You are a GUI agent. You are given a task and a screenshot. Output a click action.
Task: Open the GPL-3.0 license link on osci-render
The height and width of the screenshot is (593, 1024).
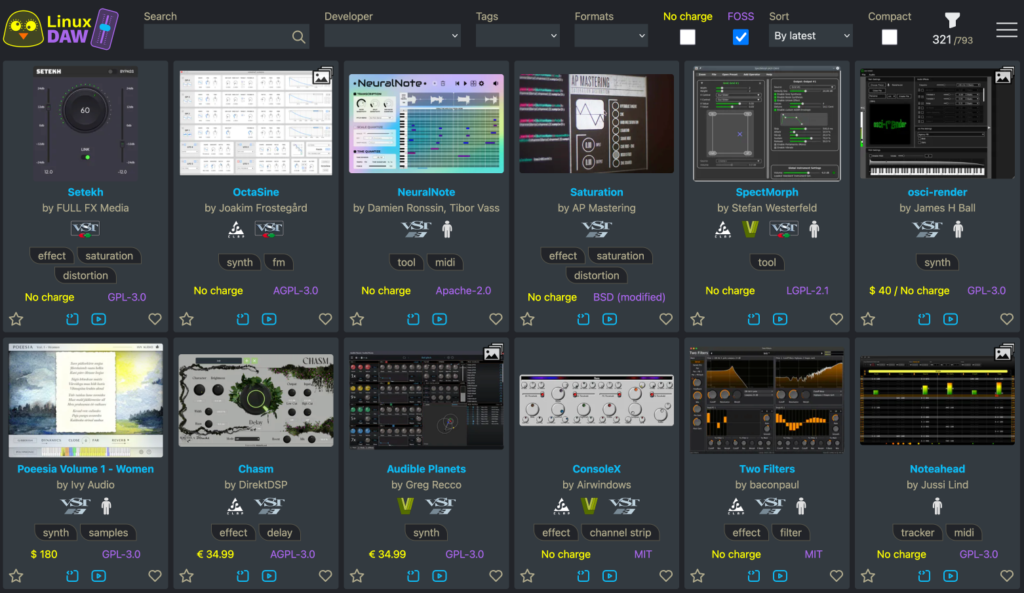[986, 291]
